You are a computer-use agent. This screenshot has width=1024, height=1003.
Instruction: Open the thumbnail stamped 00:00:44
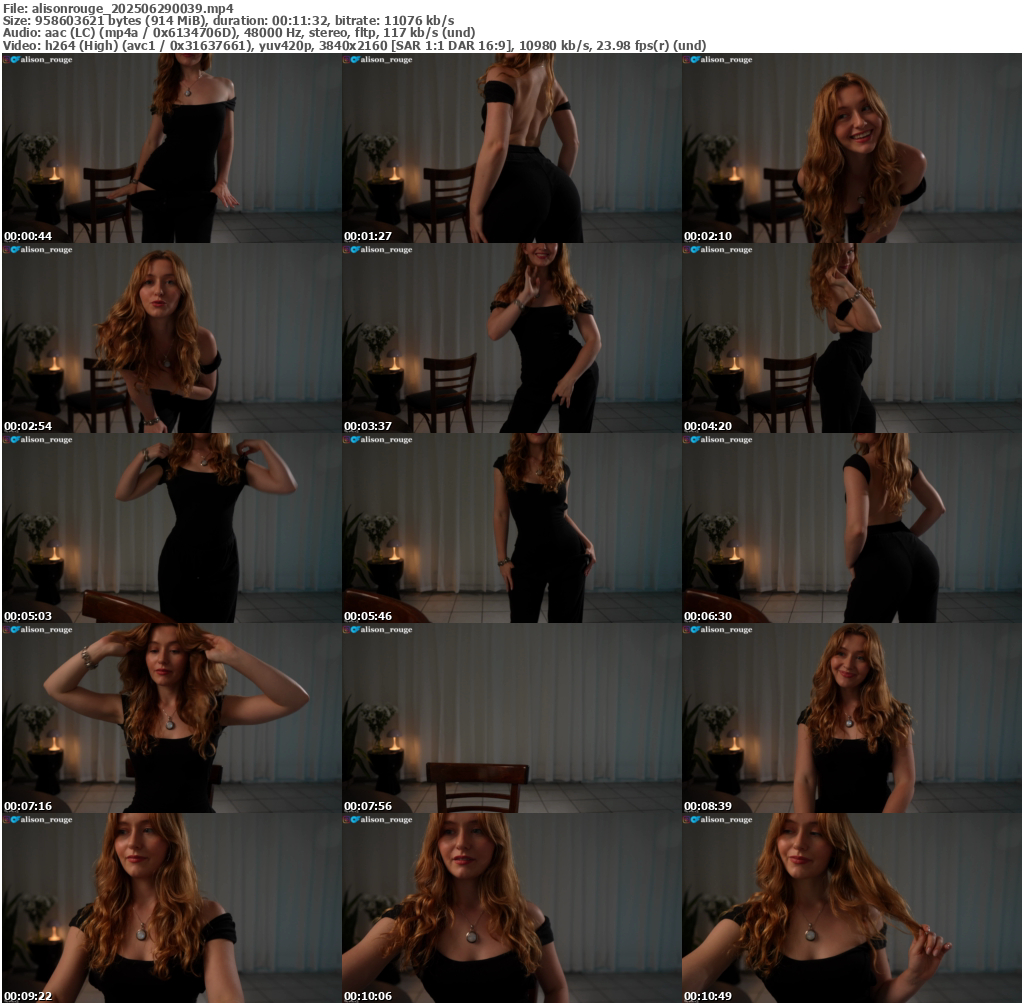click(x=172, y=148)
